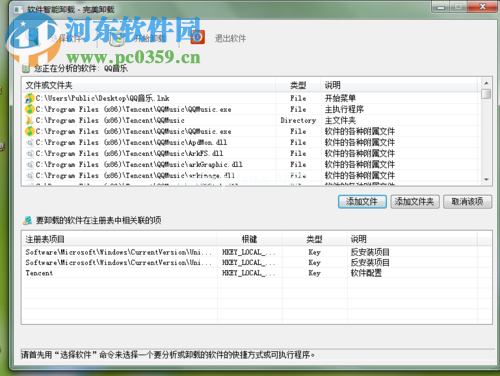The image size is (500, 376).
Task: Click the window title bar application icon
Action: (x=18, y=9)
